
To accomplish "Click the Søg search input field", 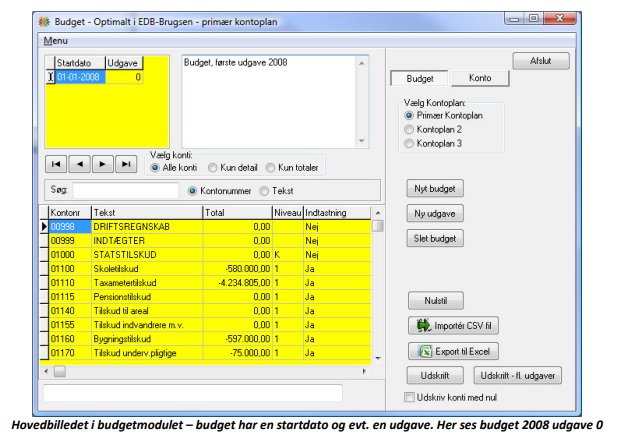I will (x=126, y=190).
